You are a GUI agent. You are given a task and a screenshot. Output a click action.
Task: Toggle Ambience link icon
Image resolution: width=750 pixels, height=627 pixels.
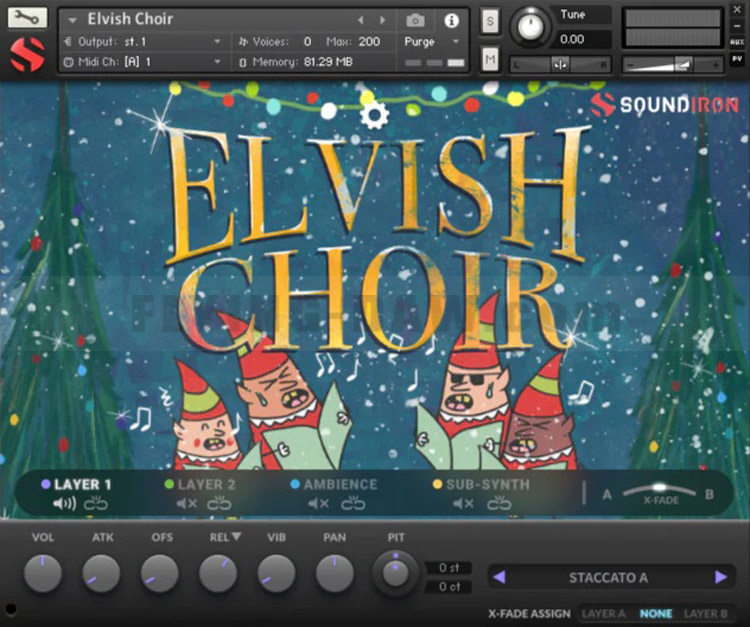(353, 504)
